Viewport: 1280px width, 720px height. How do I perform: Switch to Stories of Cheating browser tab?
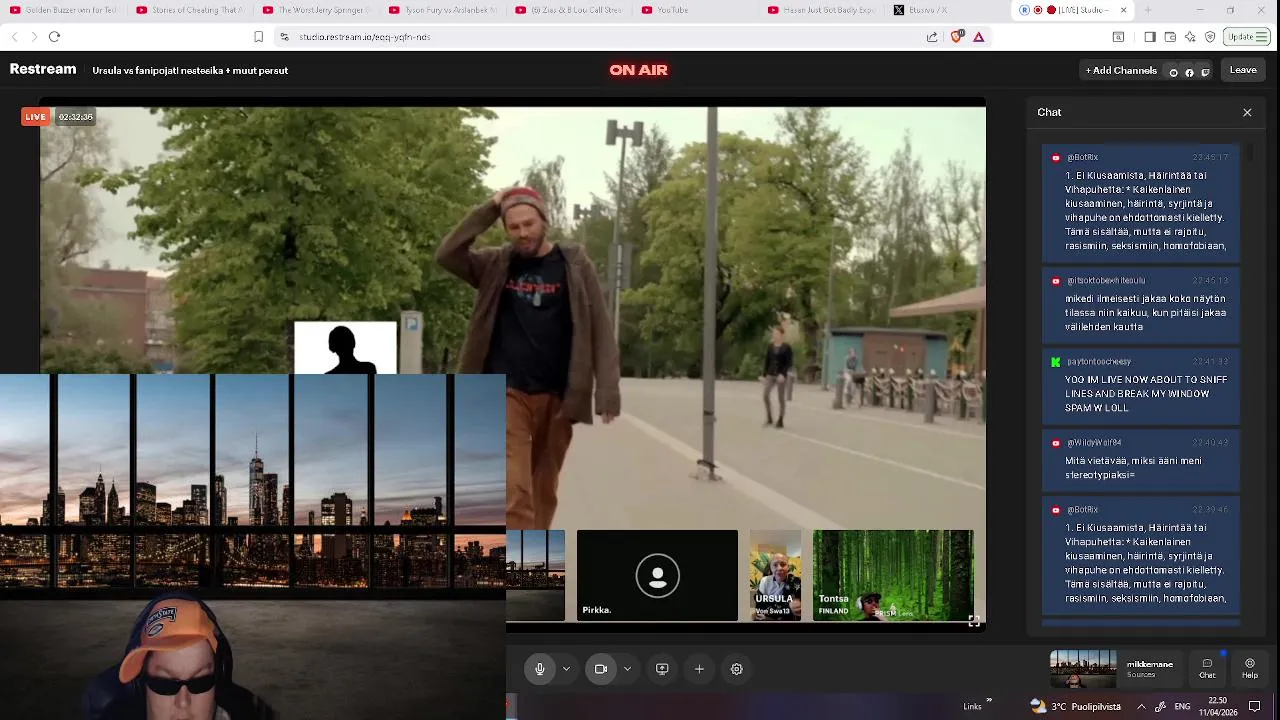tap(189, 10)
